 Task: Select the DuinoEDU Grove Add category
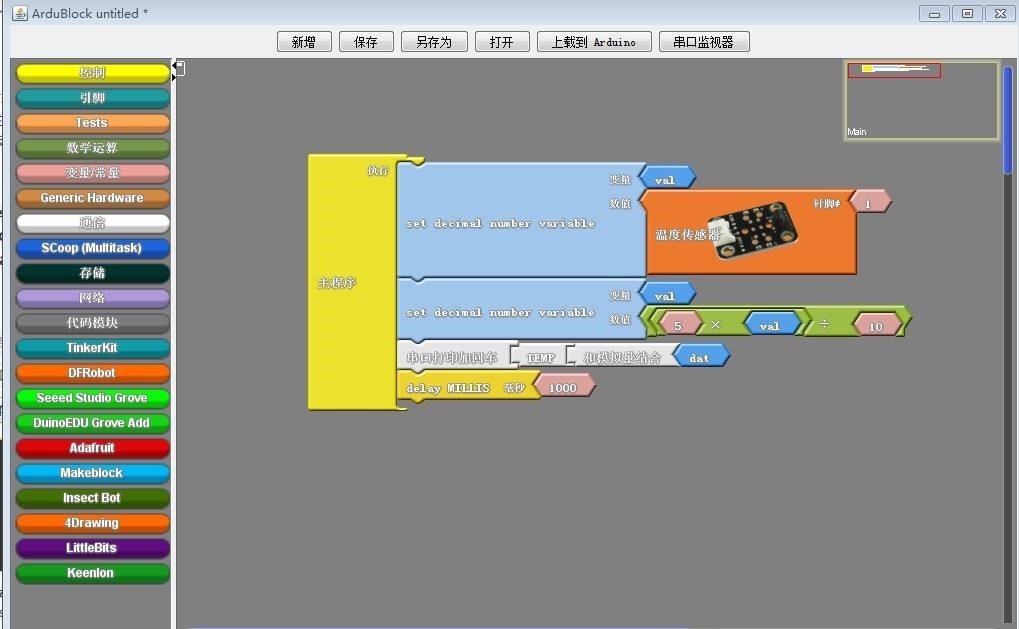tap(92, 423)
